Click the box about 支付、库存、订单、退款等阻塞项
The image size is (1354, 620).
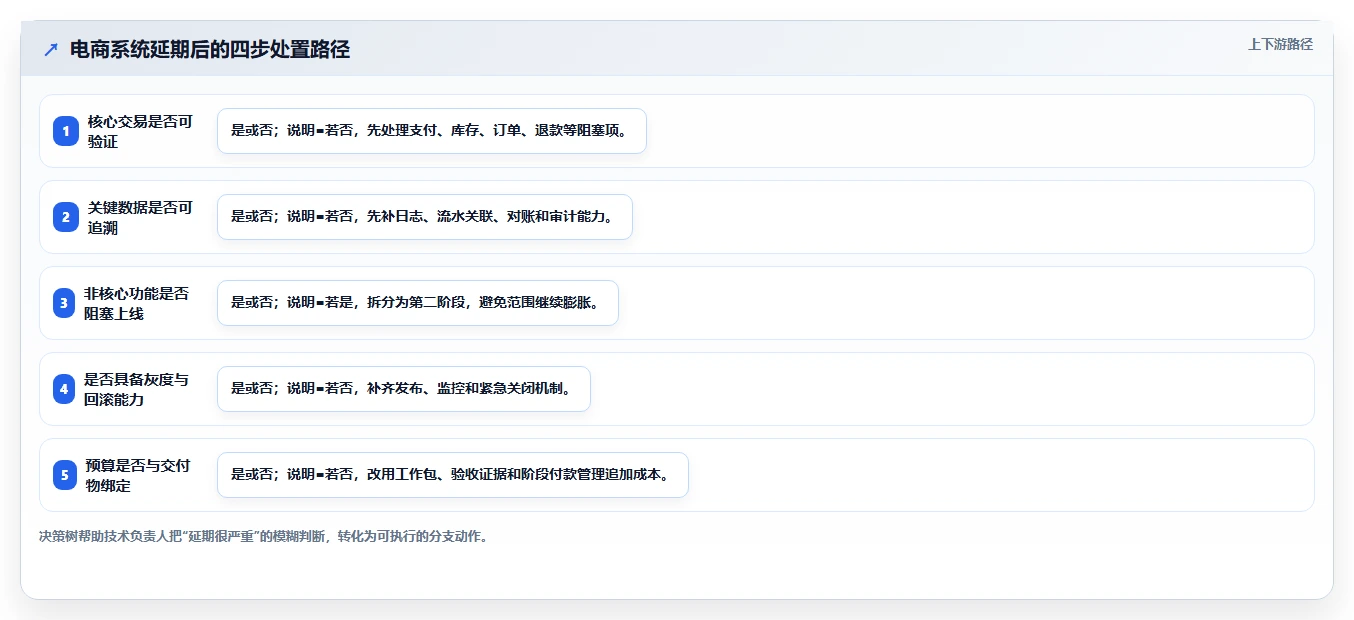432,131
